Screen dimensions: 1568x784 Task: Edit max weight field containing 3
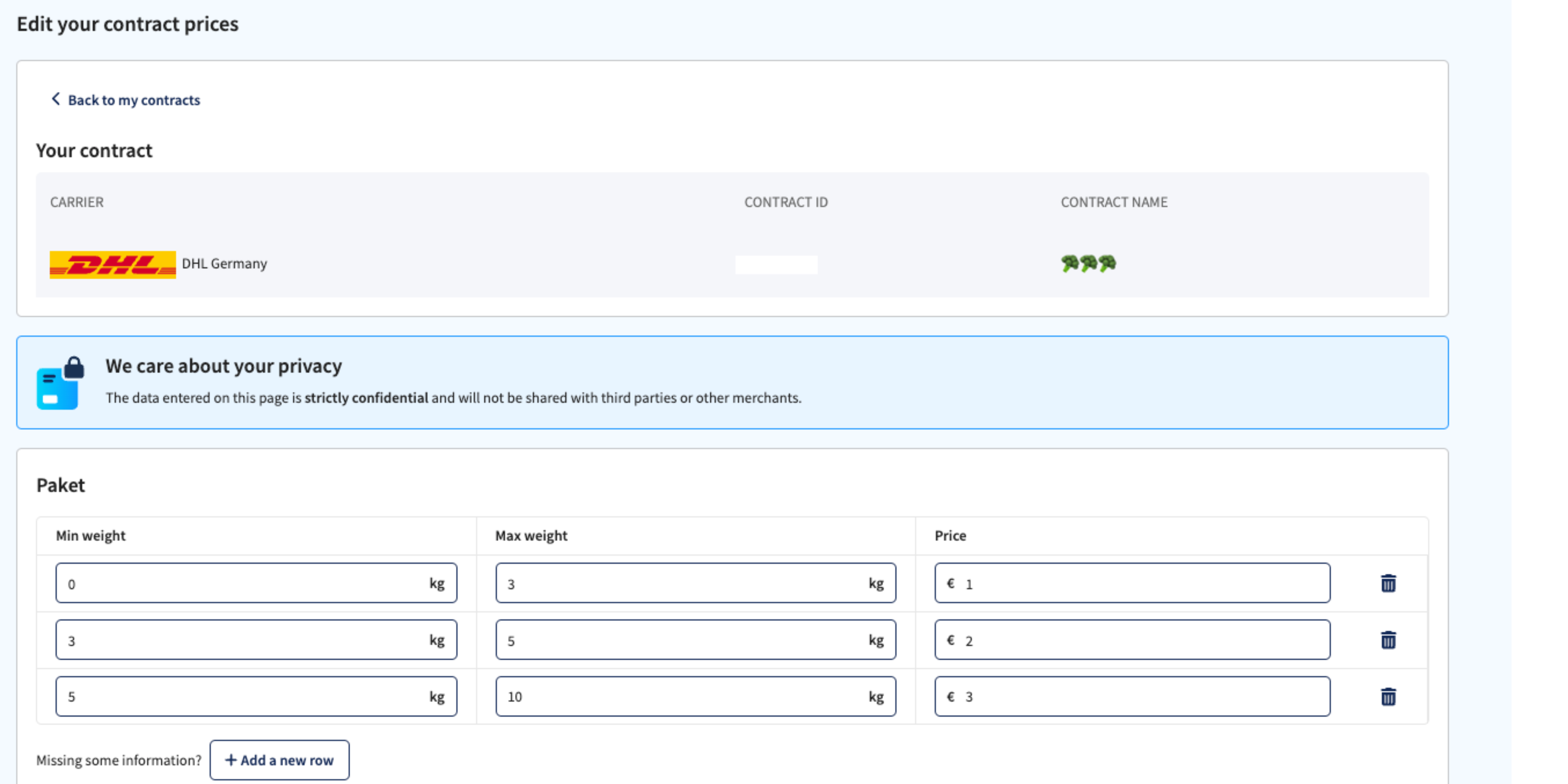click(x=696, y=583)
